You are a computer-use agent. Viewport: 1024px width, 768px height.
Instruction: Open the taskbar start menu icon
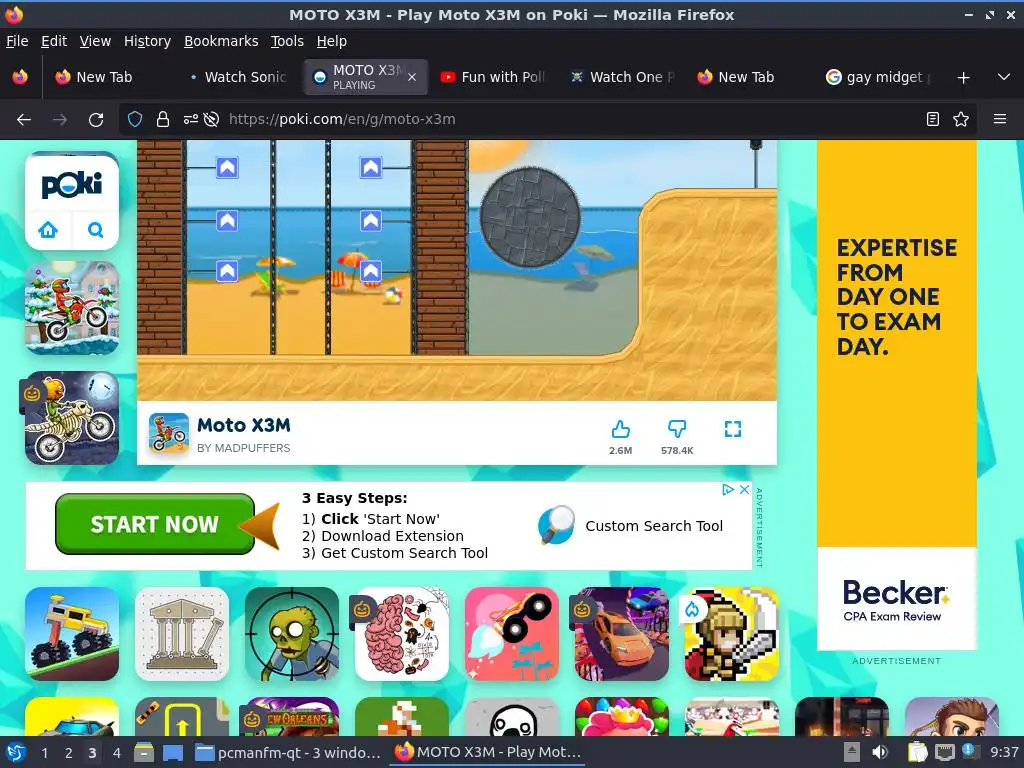pyautogui.click(x=15, y=752)
